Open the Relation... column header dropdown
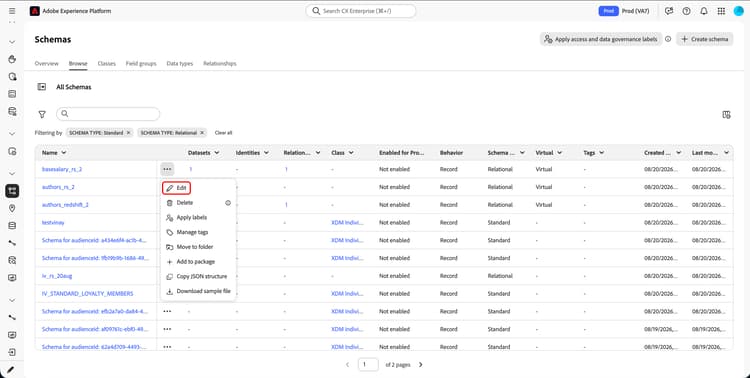 pyautogui.click(x=319, y=153)
